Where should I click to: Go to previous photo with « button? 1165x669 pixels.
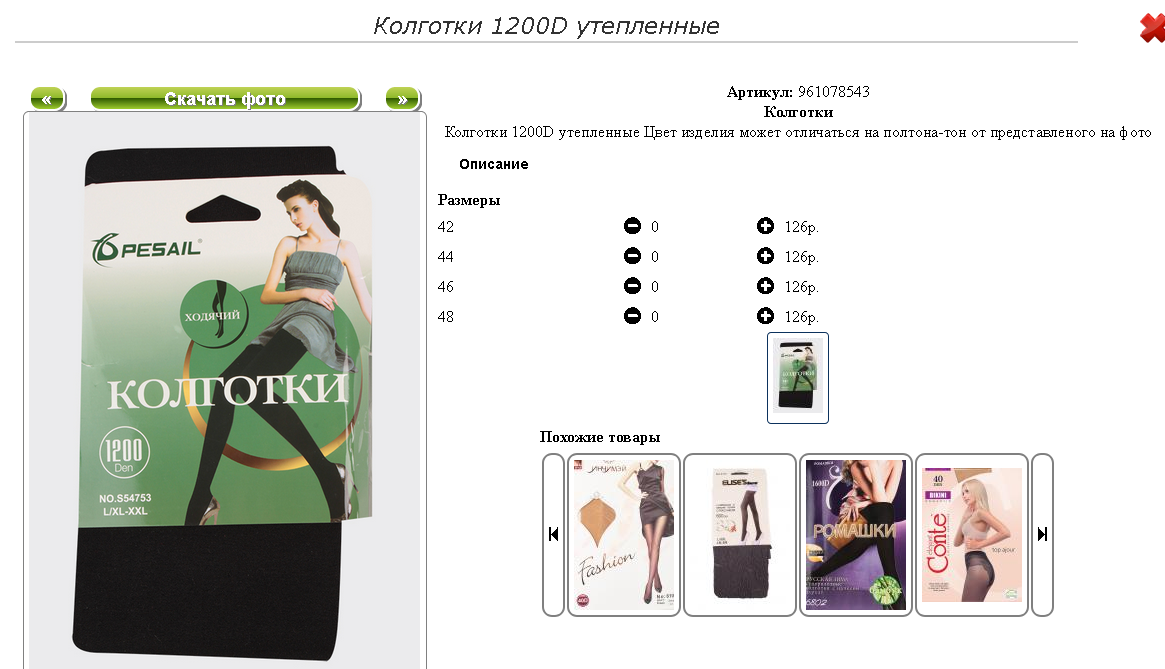[48, 99]
